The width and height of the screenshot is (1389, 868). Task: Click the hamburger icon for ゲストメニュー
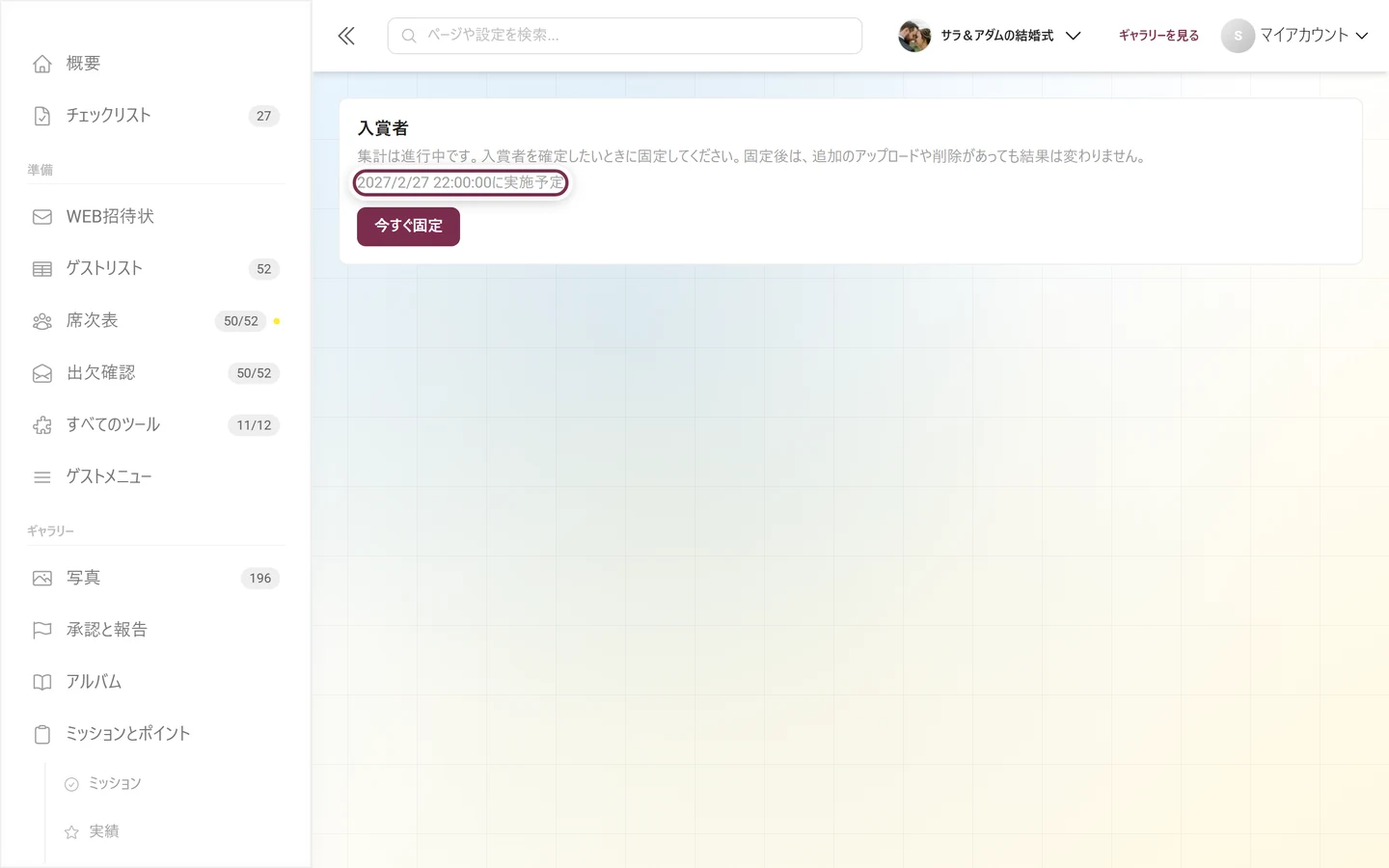(x=42, y=477)
